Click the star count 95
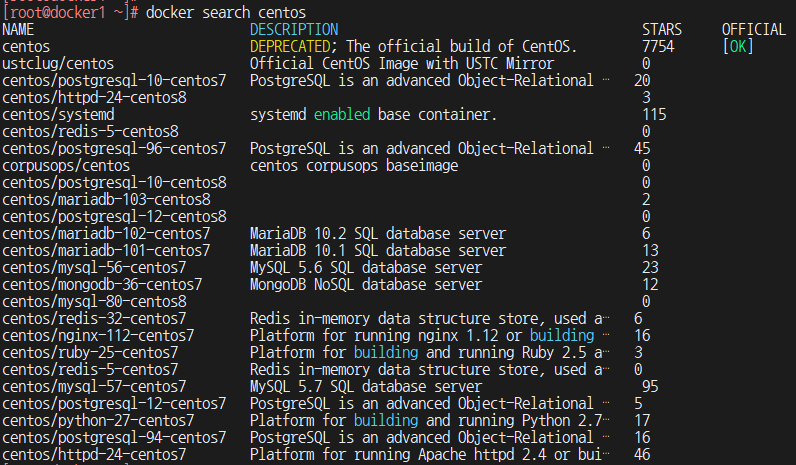Viewport: 796px width, 465px height. pos(650,387)
